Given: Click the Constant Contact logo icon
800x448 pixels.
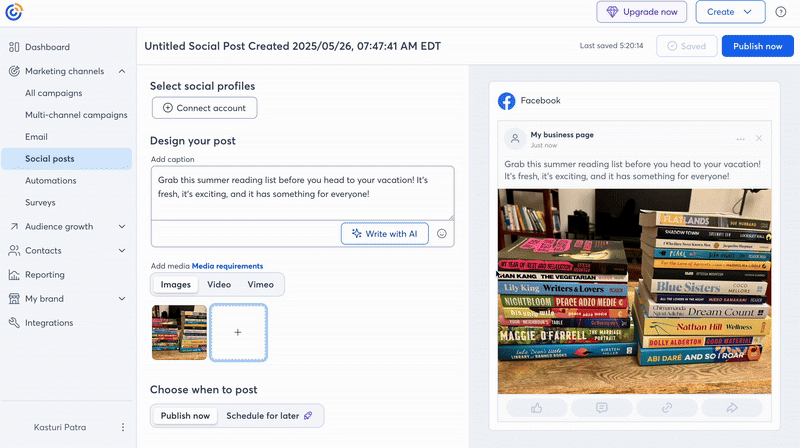Looking at the screenshot, I should pyautogui.click(x=14, y=12).
